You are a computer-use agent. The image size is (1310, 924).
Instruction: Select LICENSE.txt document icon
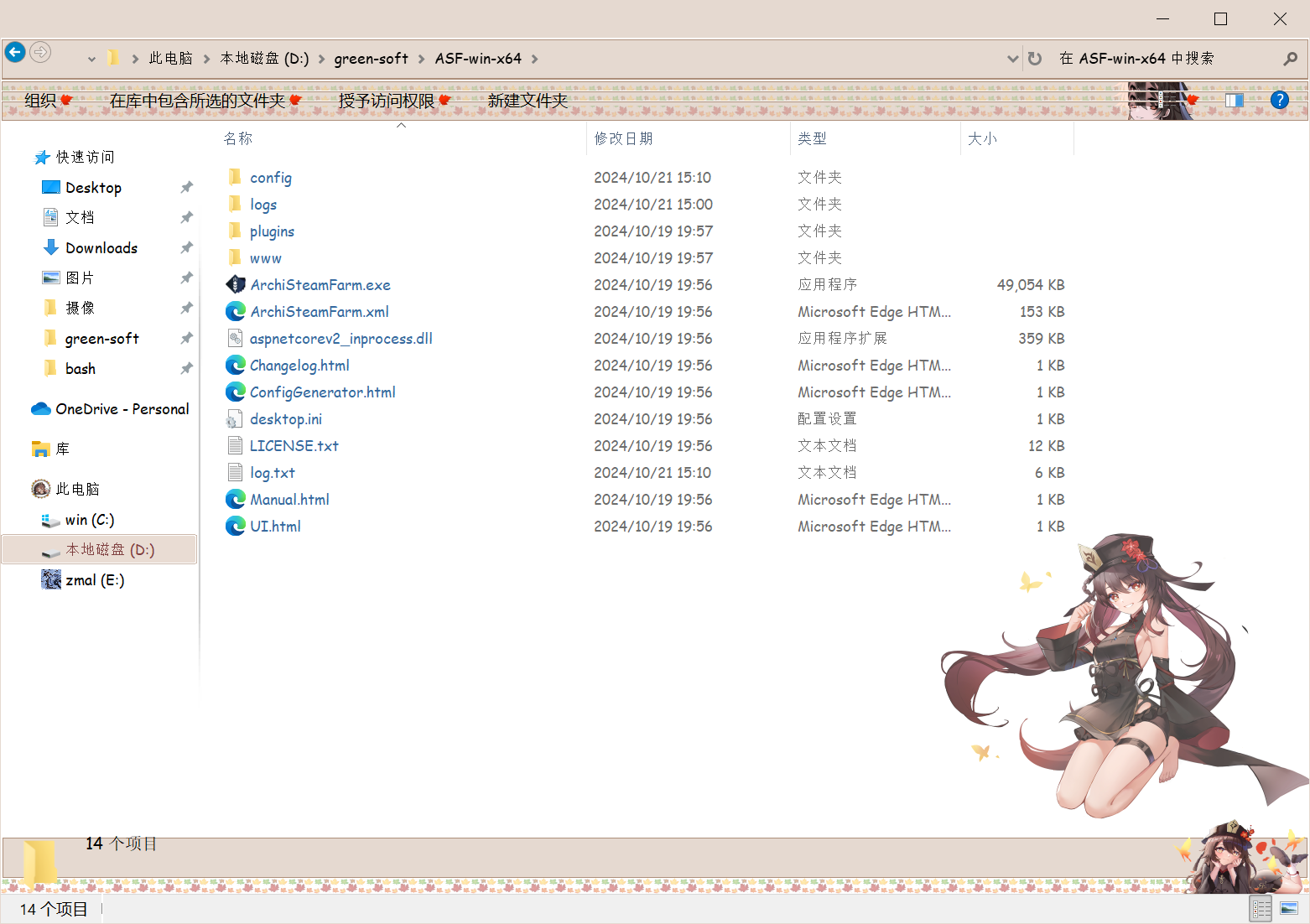[235, 445]
